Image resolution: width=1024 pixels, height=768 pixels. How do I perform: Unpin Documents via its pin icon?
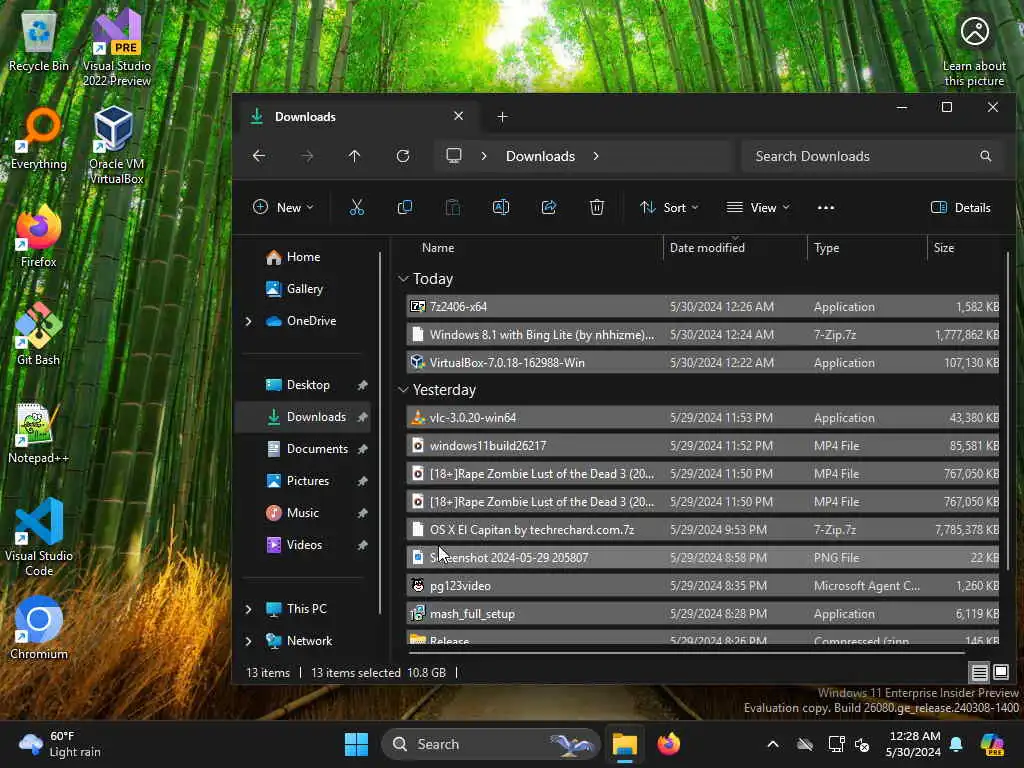(362, 449)
